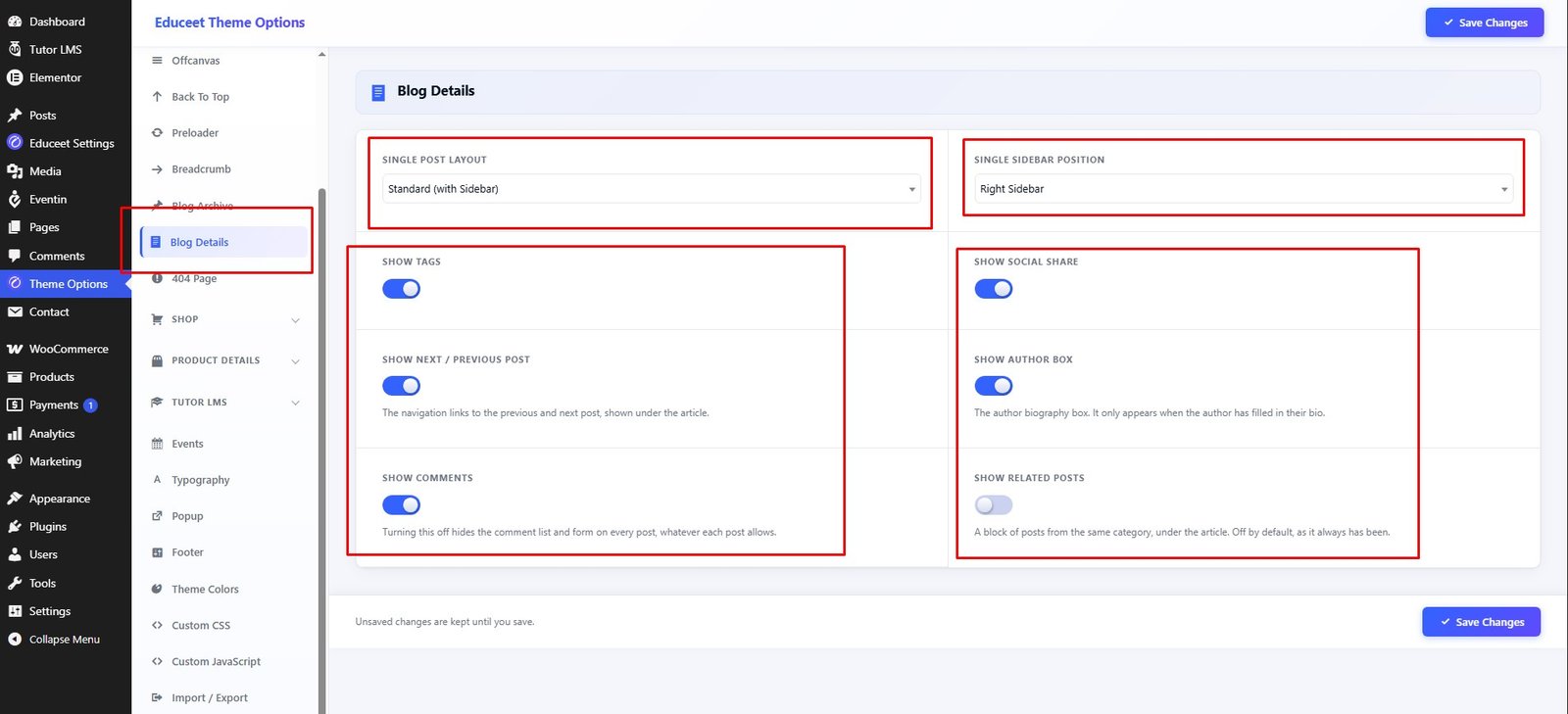Click the options menu scrollbar
Screen dimensions: 1568x714
click(x=321, y=451)
